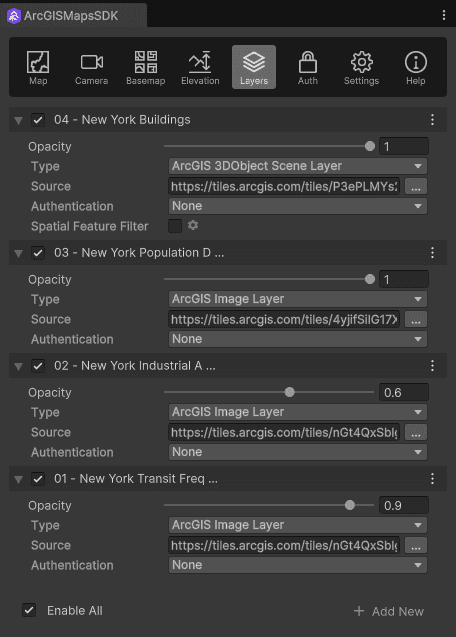Open options menu for 01 - New York Transit layer
This screenshot has height=637, width=456.
pyautogui.click(x=432, y=479)
